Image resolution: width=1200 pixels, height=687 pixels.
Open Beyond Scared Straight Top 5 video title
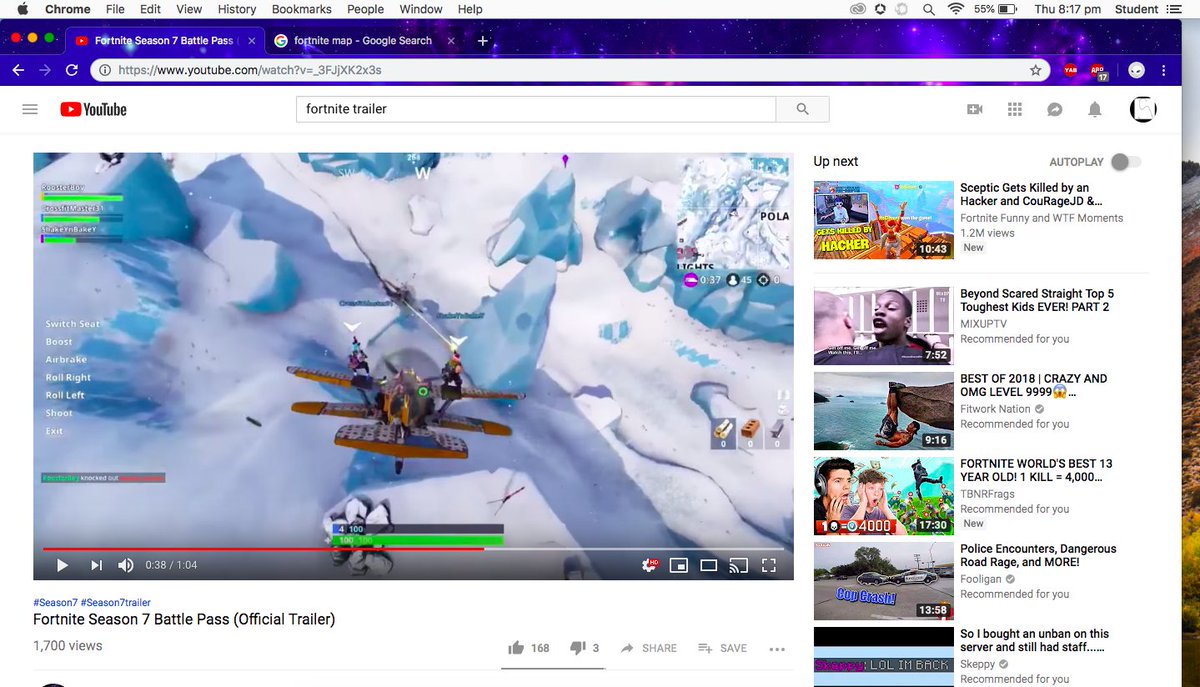[1036, 300]
